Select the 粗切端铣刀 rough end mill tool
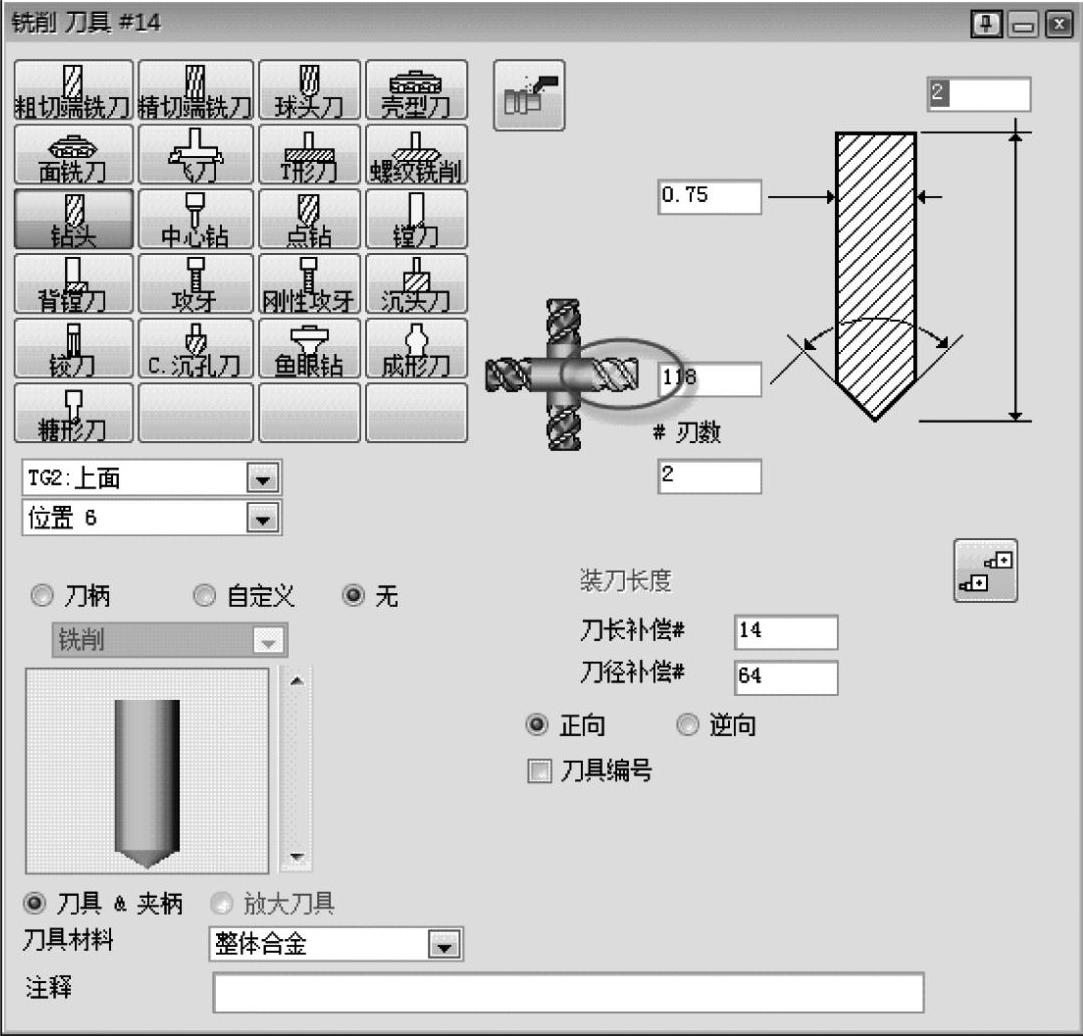Image resolution: width=1083 pixels, height=1036 pixels. tap(73, 91)
